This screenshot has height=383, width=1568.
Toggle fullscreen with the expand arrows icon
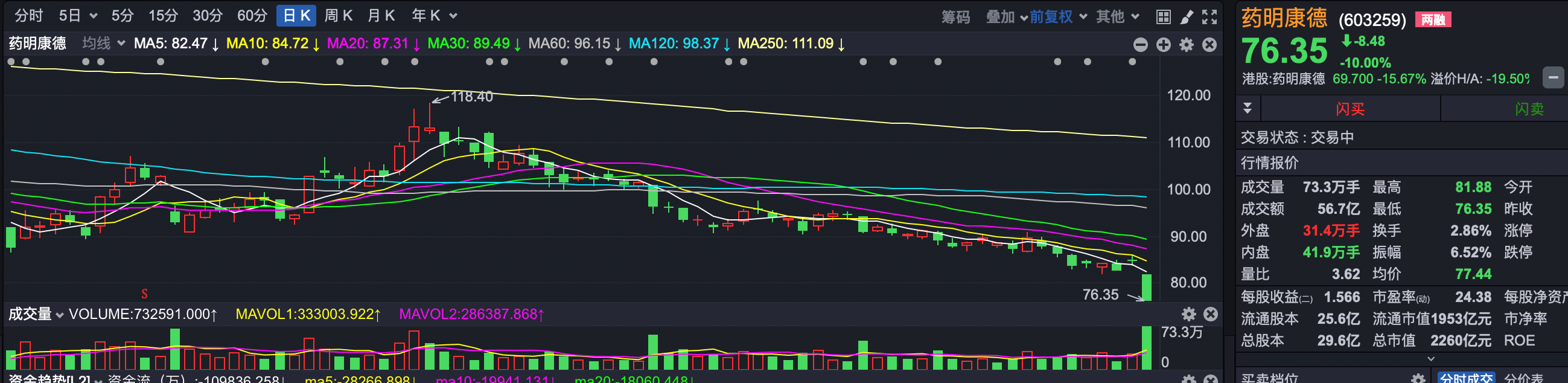click(x=1209, y=16)
